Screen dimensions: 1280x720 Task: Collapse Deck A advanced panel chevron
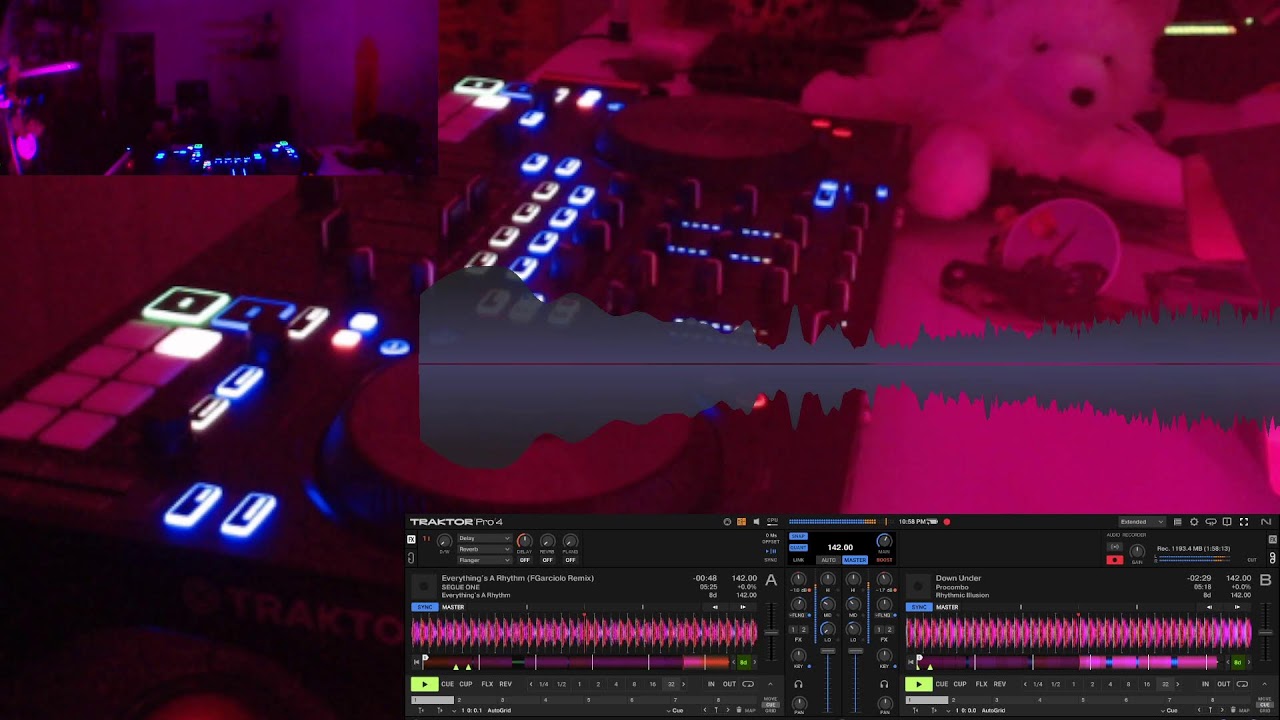click(770, 684)
